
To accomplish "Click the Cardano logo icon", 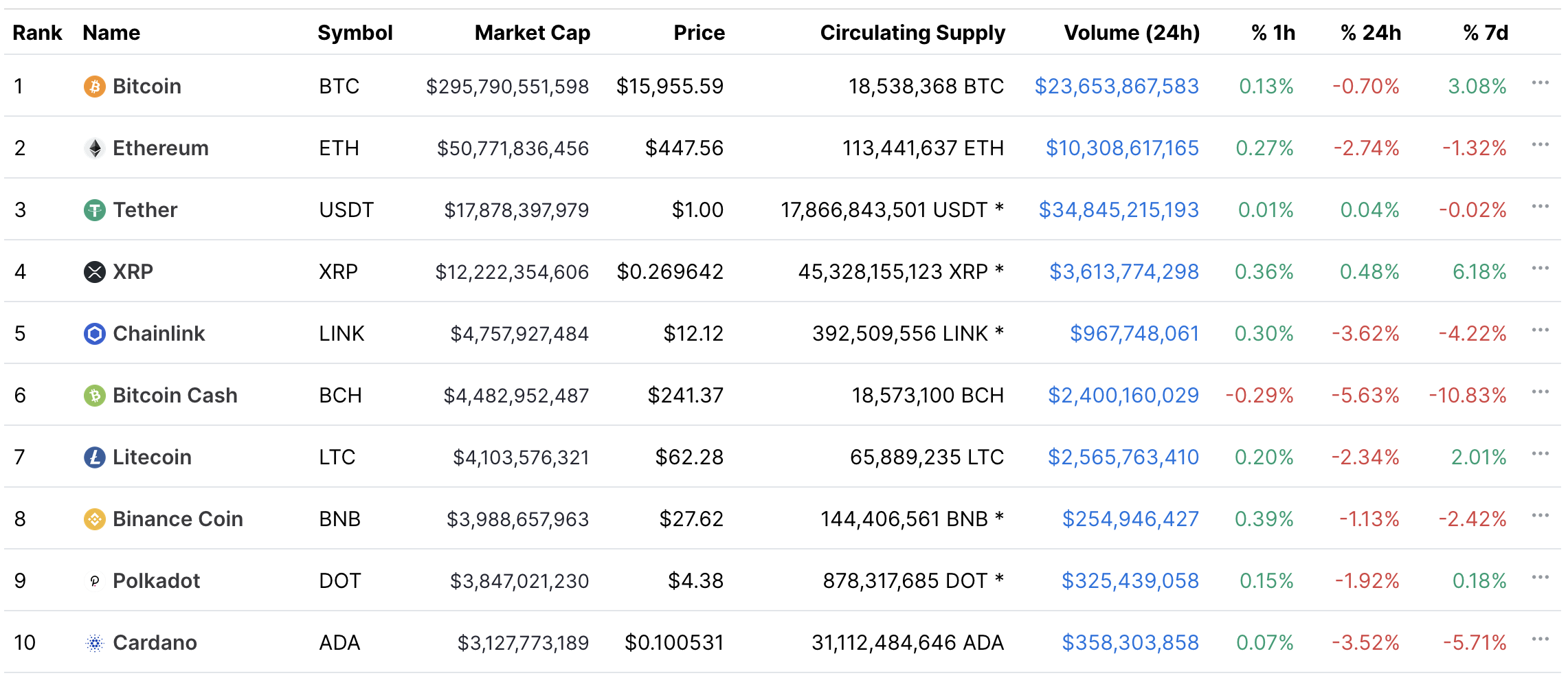I will 94,642.
